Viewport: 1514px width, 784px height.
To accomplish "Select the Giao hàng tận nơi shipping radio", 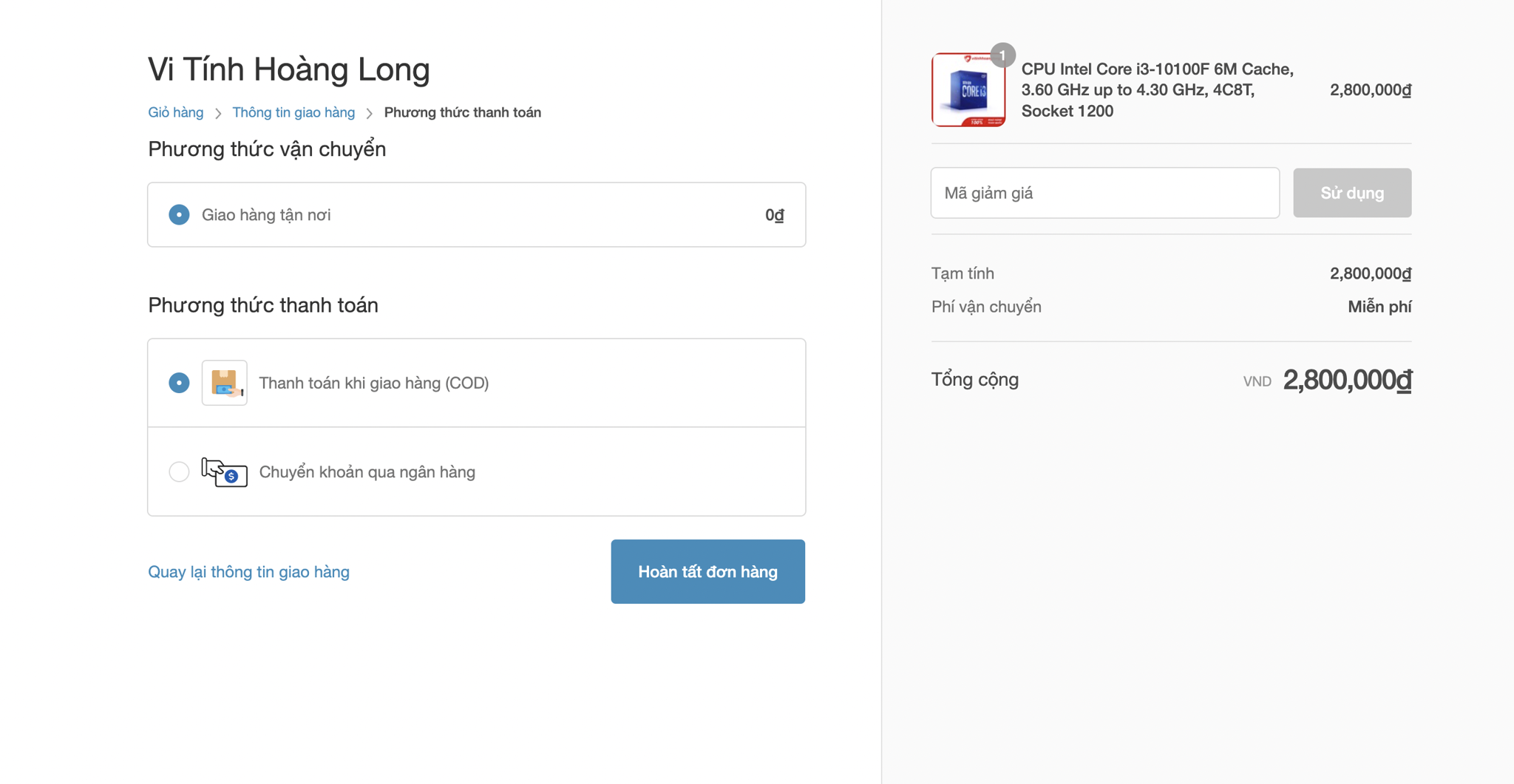I will point(179,215).
